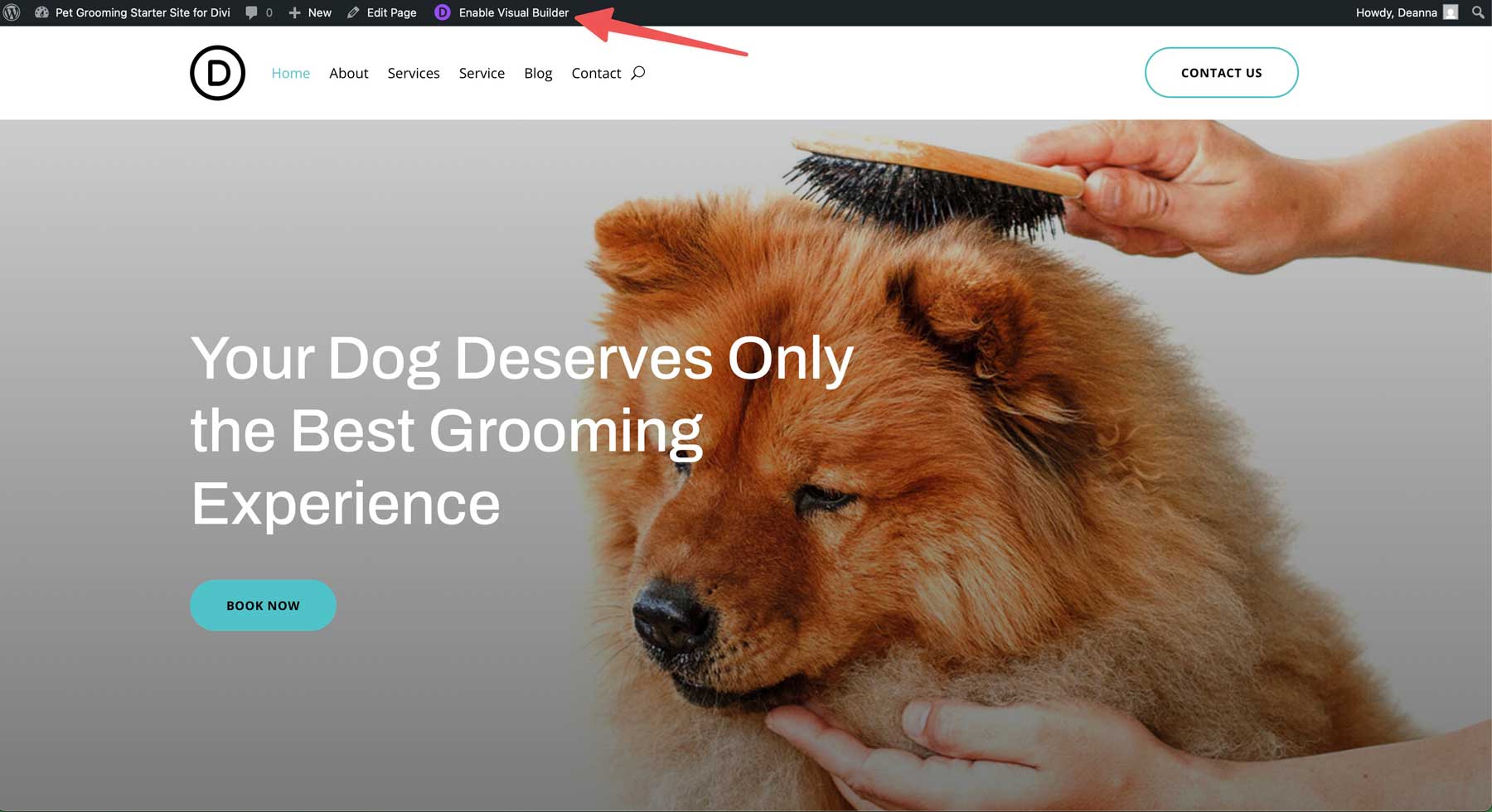
Task: Click Deanna's profile avatar thumbnail
Action: click(x=1449, y=12)
